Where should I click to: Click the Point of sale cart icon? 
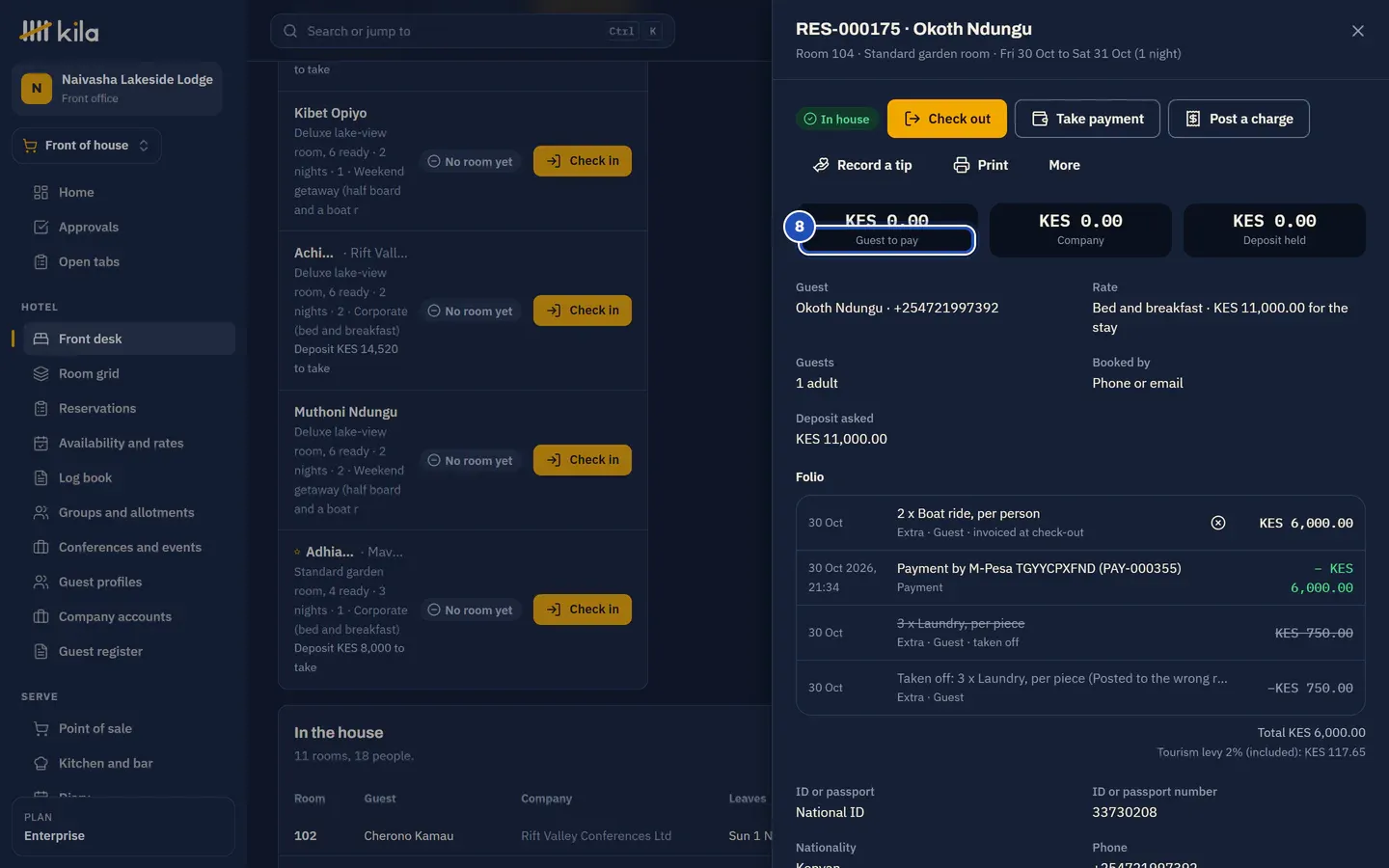click(41, 728)
